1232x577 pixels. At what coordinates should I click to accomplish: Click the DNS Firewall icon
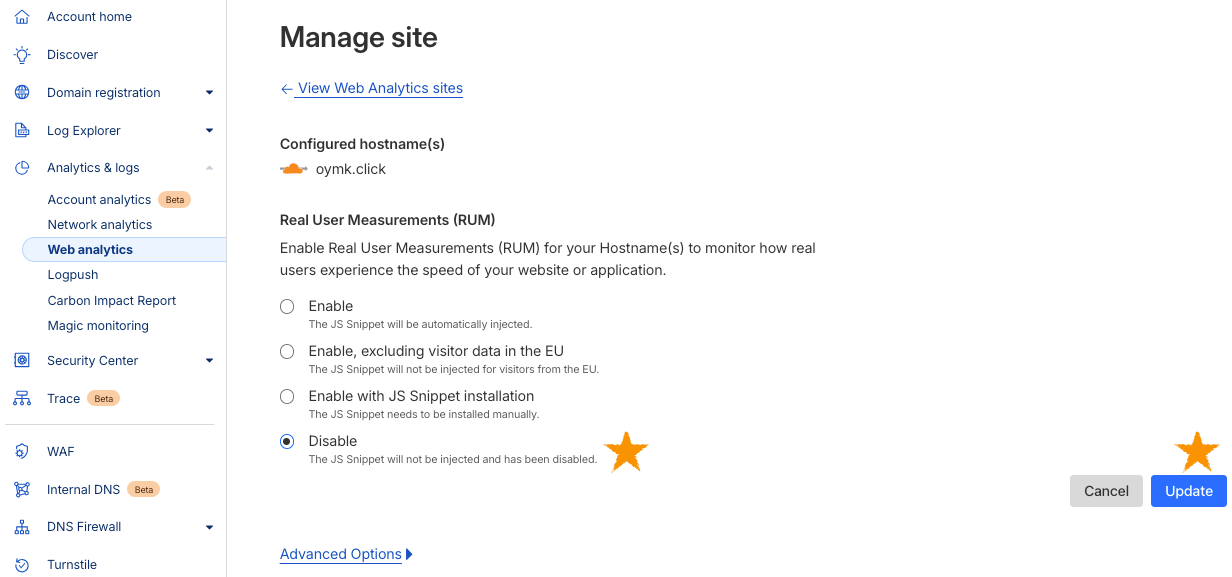[22, 527]
